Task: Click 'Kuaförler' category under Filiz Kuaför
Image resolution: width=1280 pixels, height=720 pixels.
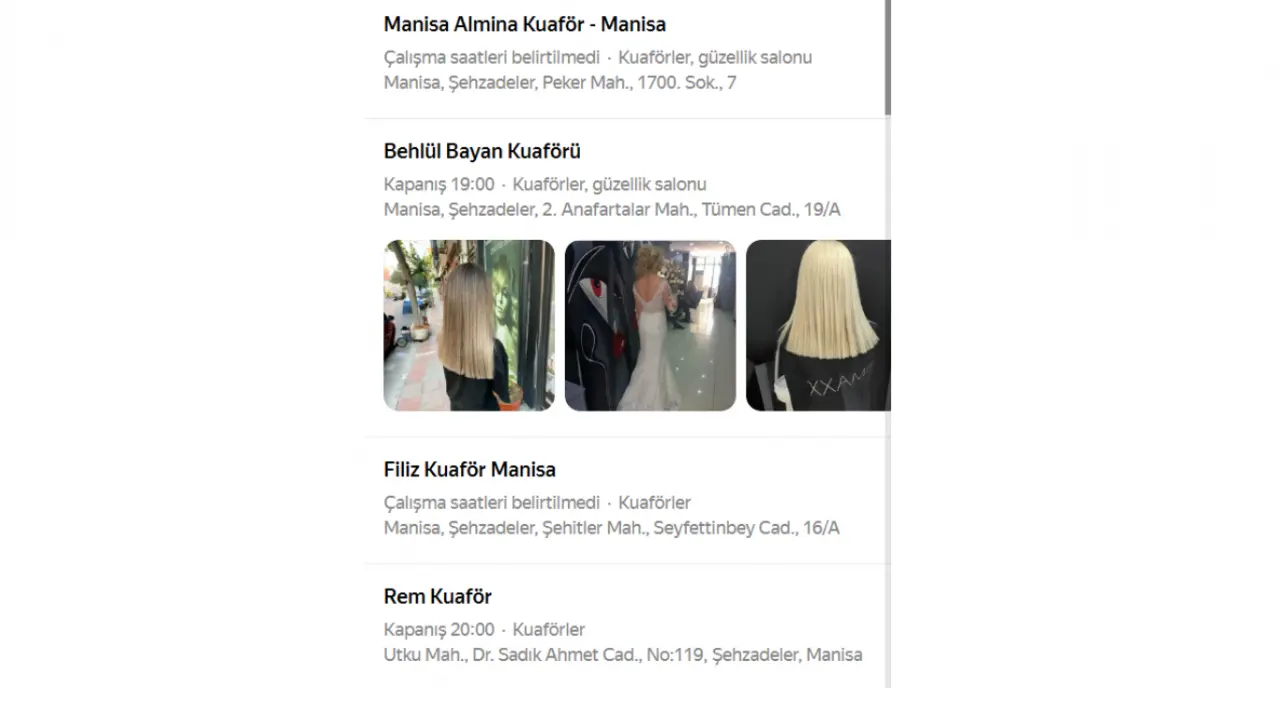Action: coord(654,502)
